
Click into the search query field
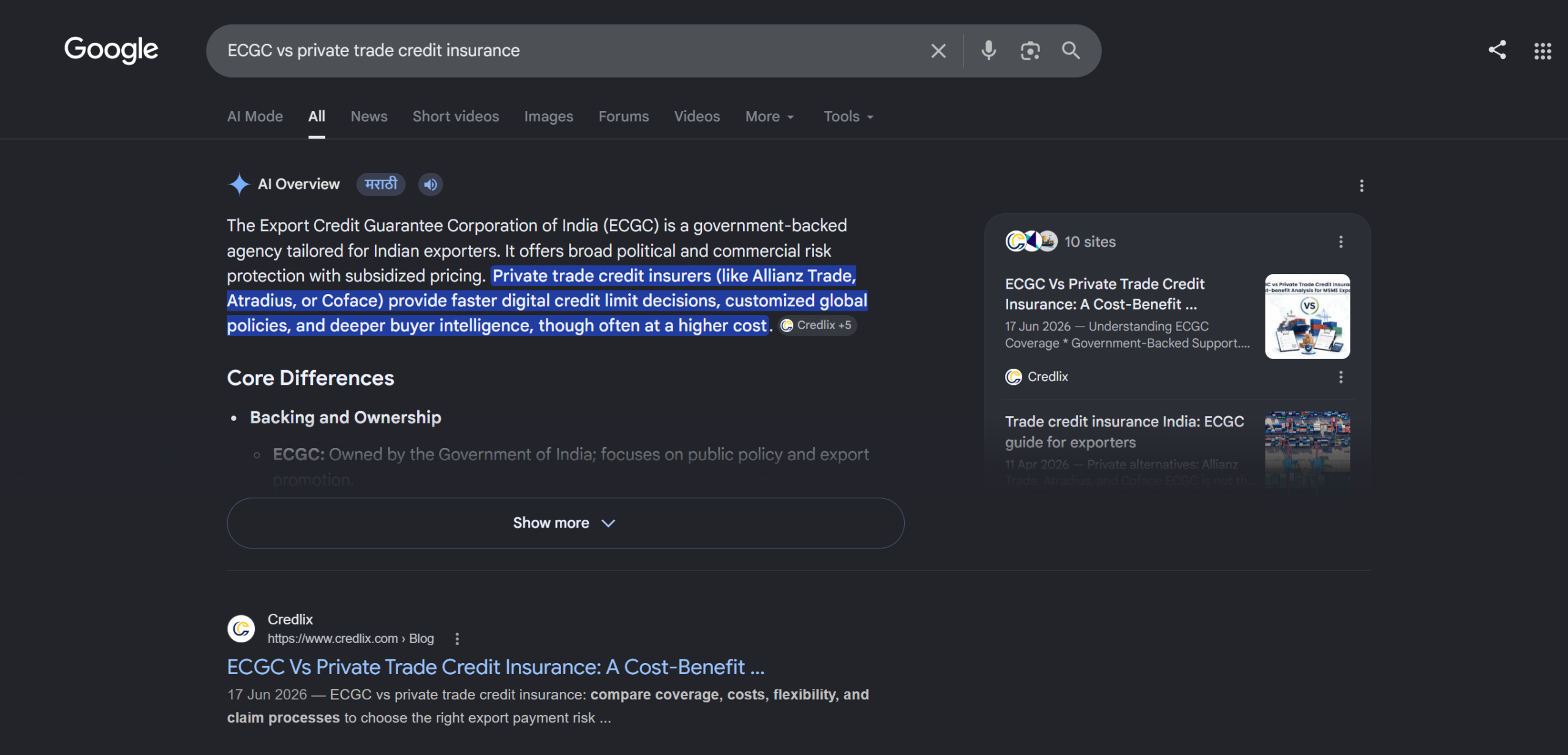tap(570, 51)
